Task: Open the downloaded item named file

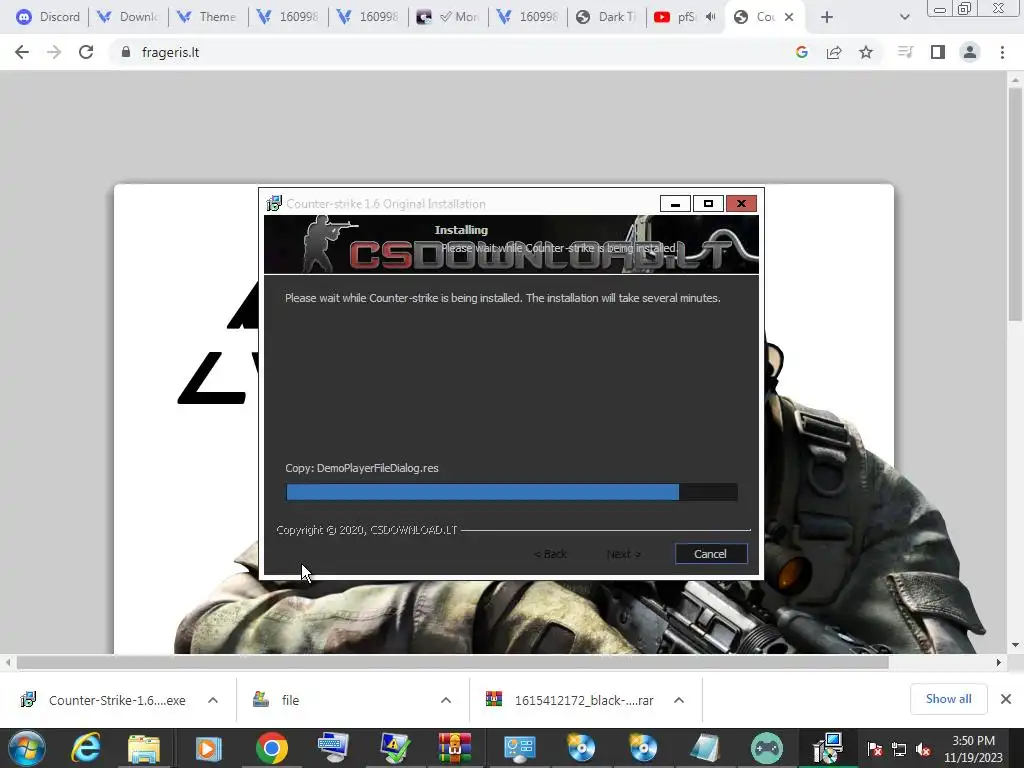Action: (x=276, y=700)
